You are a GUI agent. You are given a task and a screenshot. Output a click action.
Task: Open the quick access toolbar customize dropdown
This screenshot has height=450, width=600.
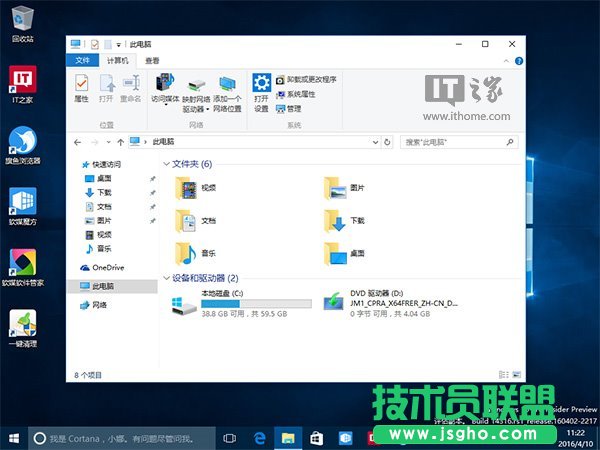point(119,45)
